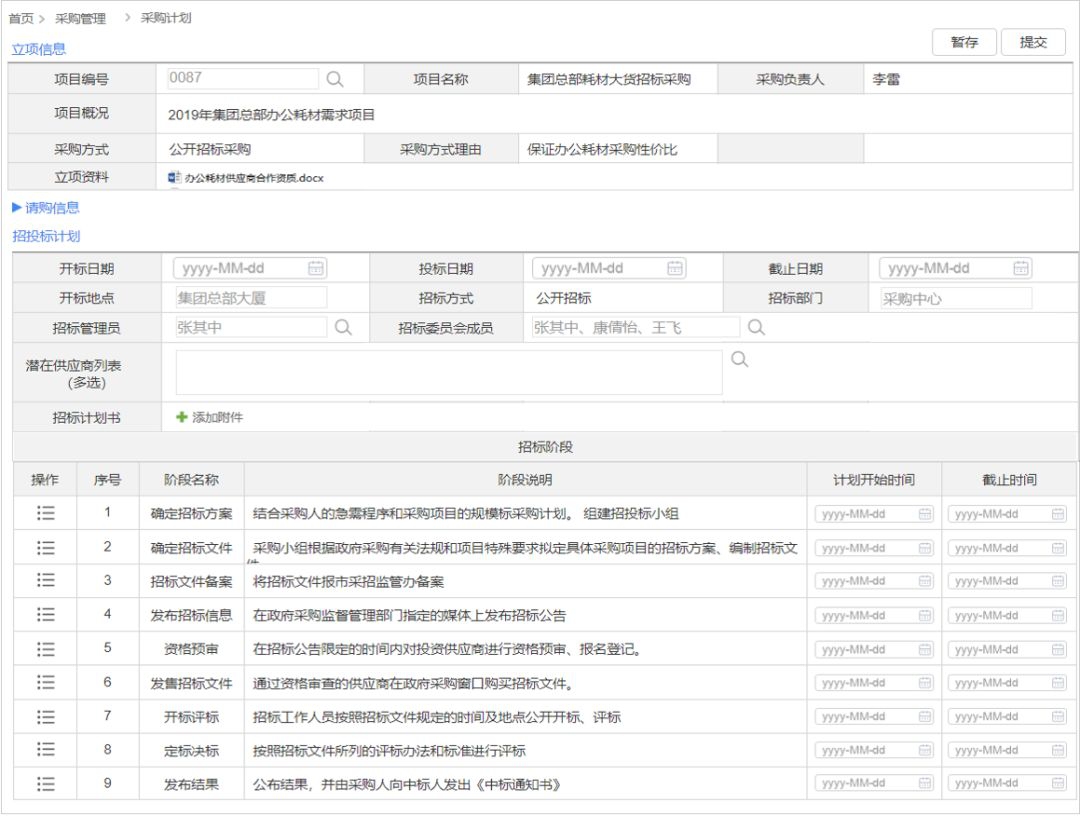1080x816 pixels.
Task: Click the 潜在供应商列表 multi-select box
Action: tap(449, 373)
